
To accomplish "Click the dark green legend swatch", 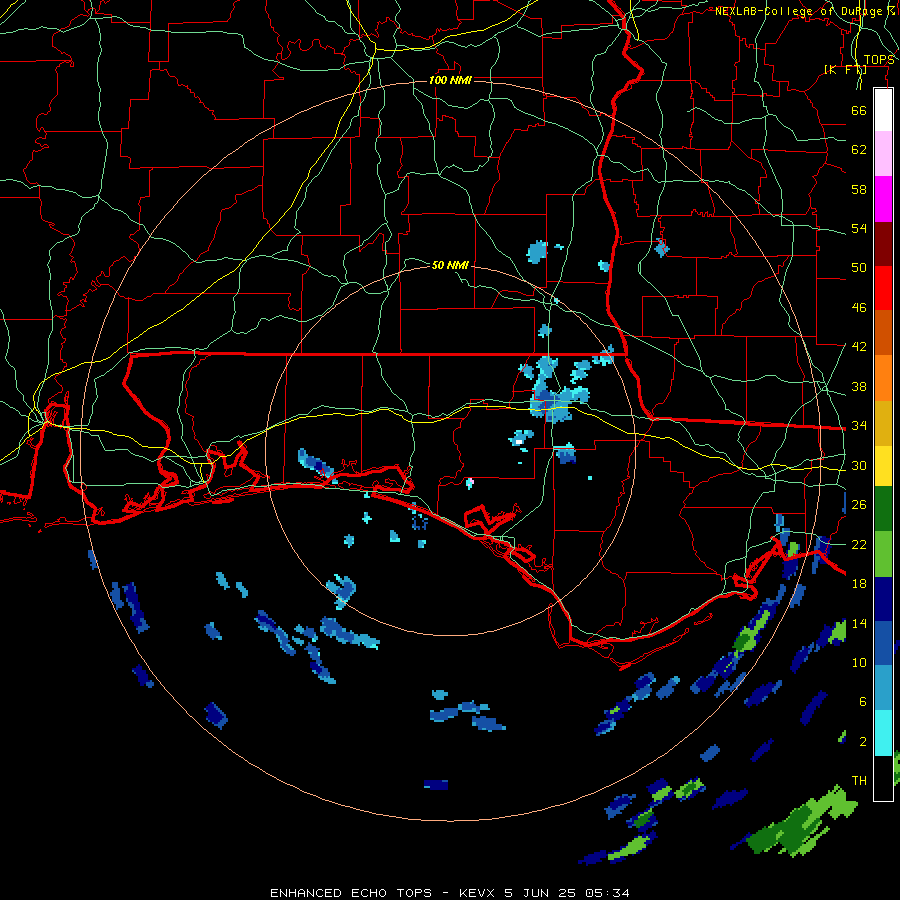I will (x=883, y=509).
